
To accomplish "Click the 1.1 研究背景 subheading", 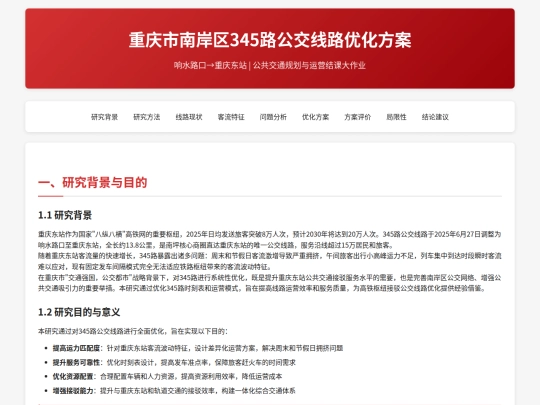I will (65, 216).
